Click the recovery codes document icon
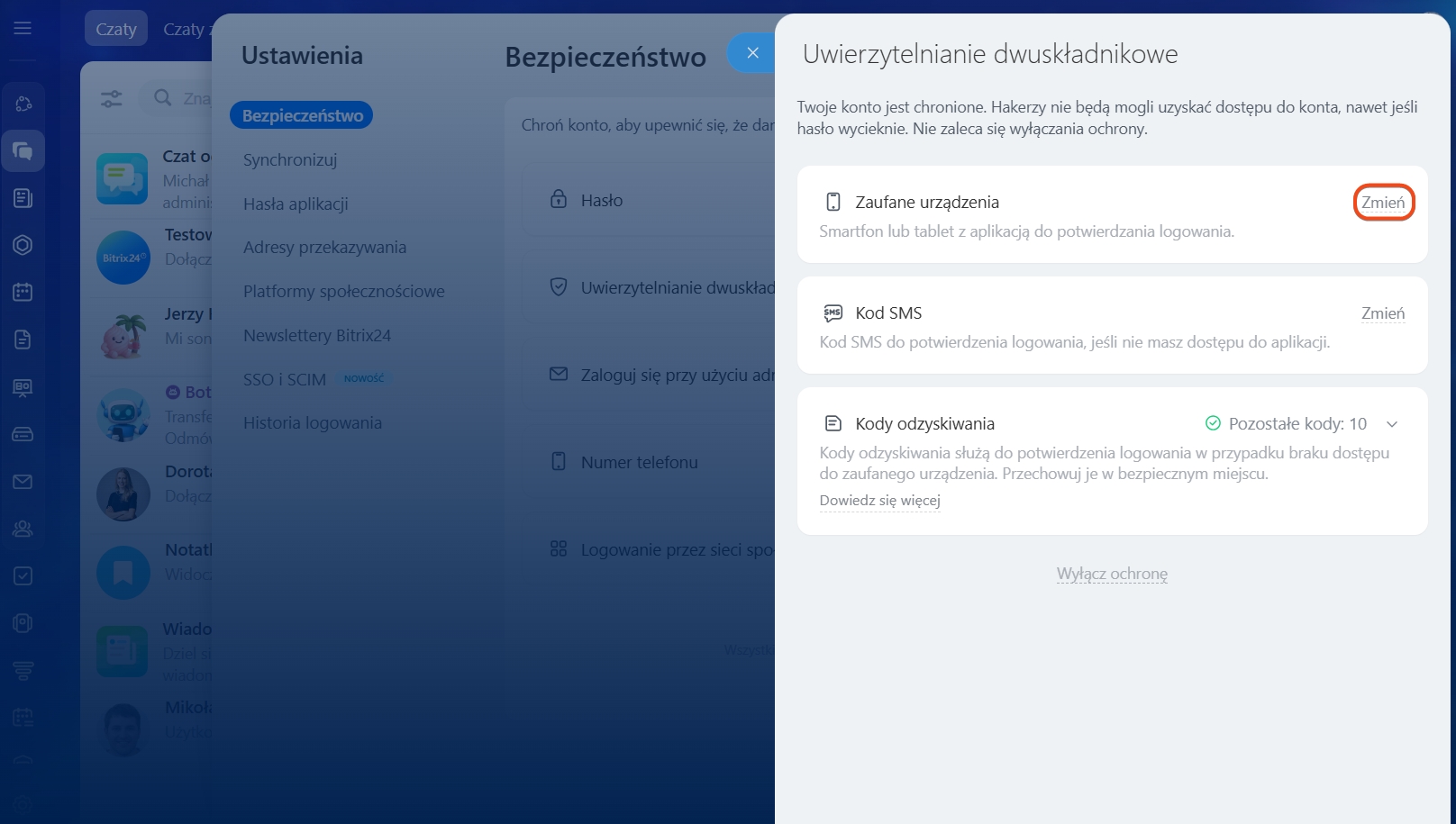The height and width of the screenshot is (824, 1456). click(833, 423)
